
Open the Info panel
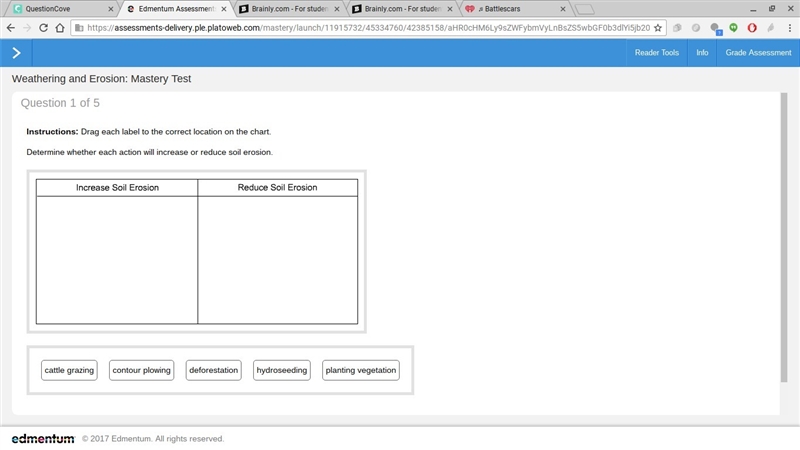point(702,53)
